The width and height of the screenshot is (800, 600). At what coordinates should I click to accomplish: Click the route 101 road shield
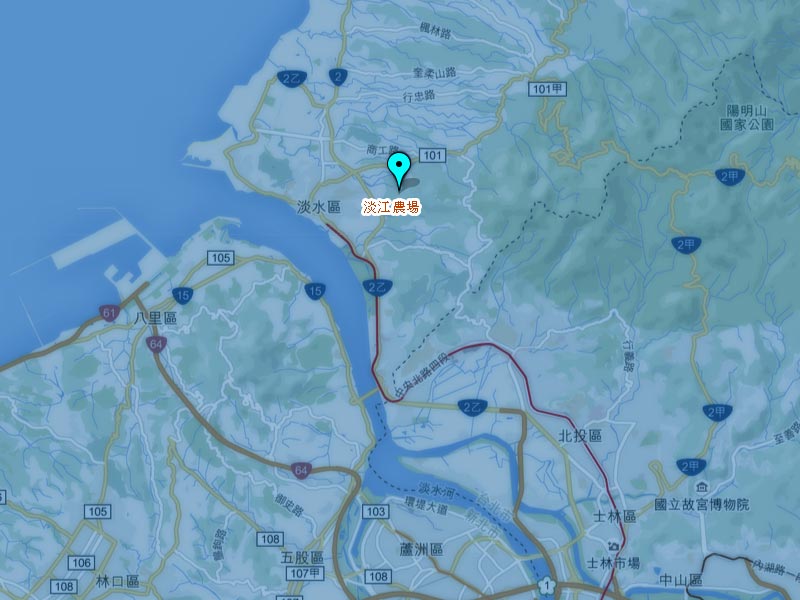433,155
